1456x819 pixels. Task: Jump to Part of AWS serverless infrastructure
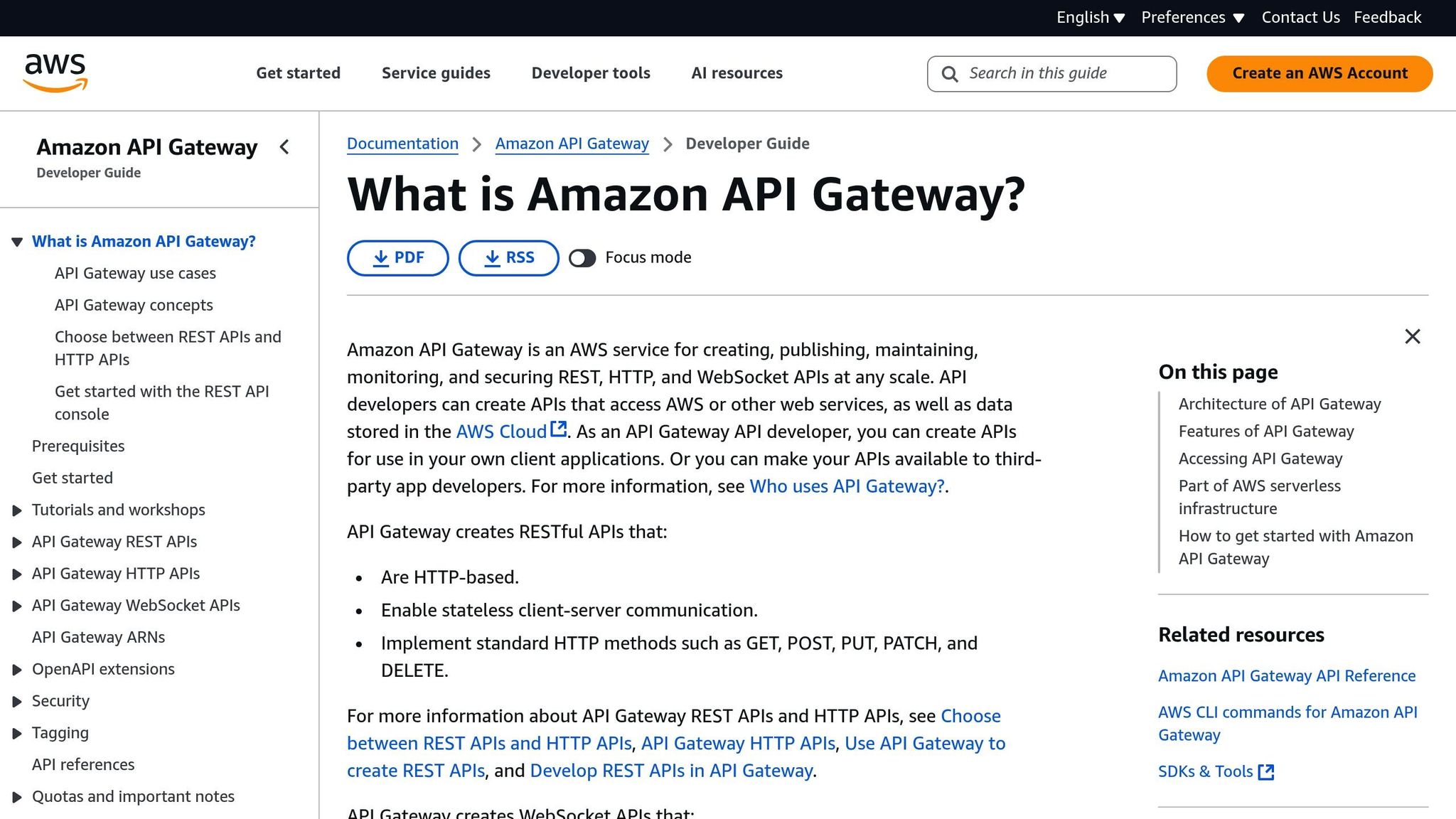1260,498
